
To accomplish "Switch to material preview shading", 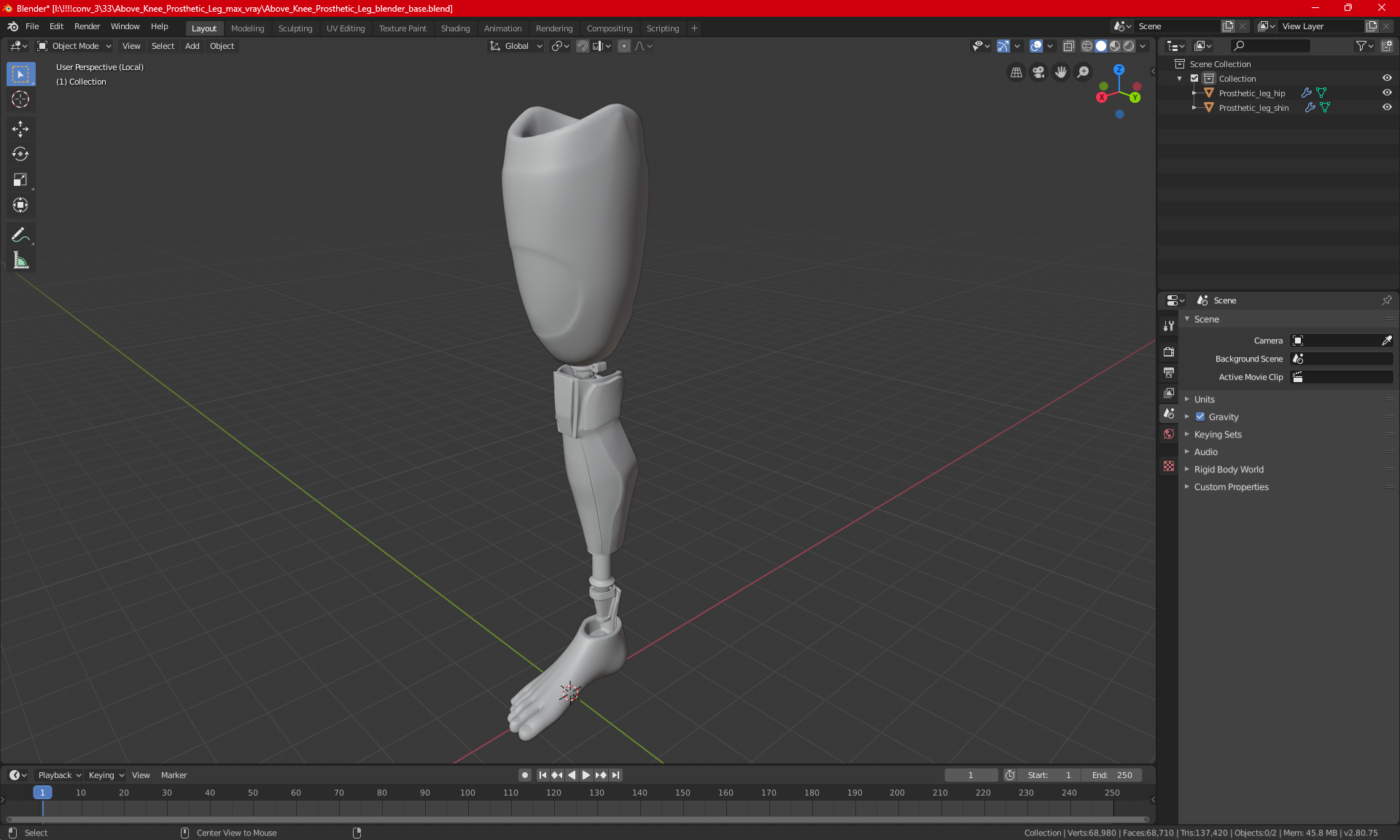I will 1115,46.
